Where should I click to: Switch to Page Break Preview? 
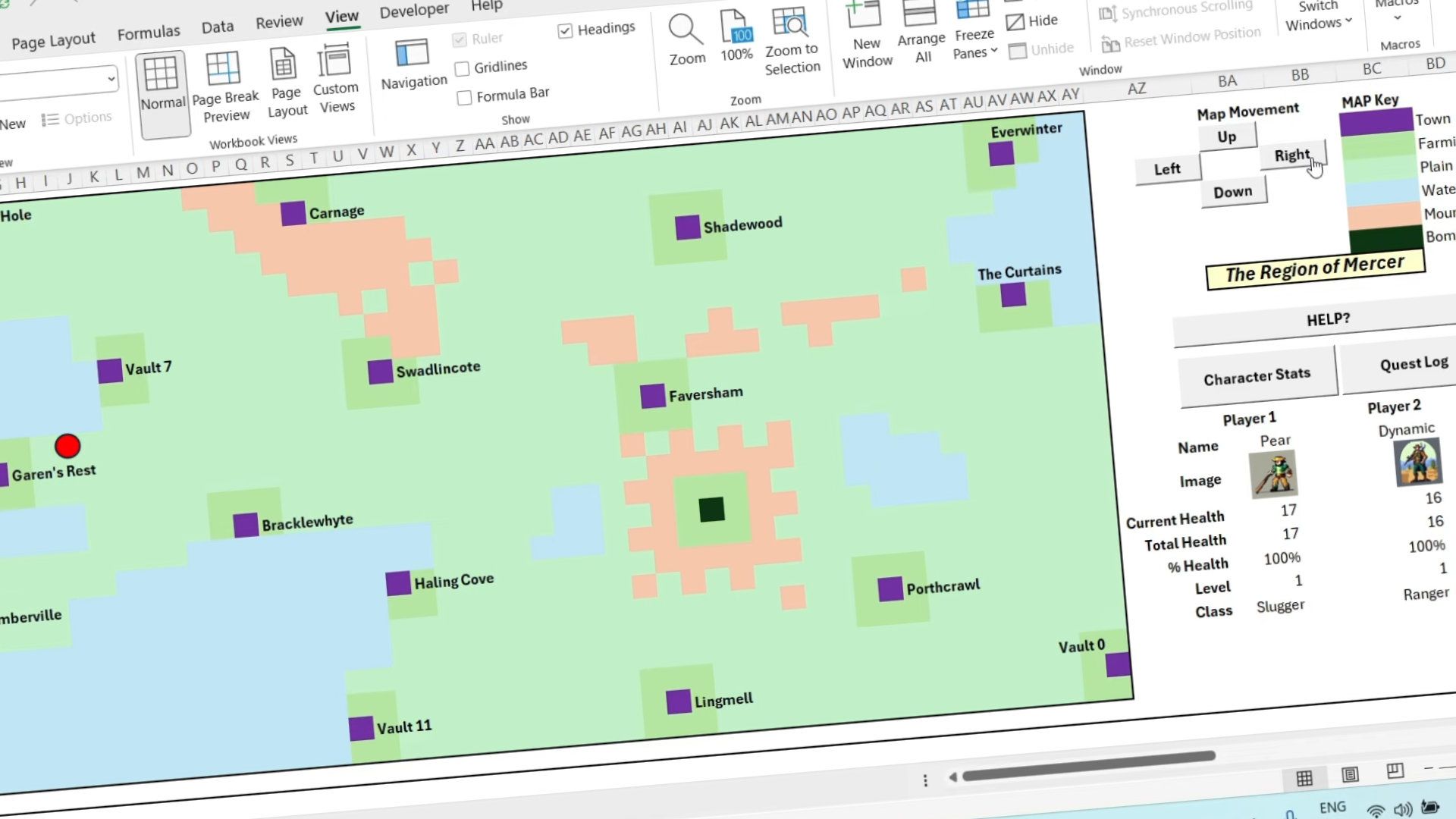(x=225, y=83)
